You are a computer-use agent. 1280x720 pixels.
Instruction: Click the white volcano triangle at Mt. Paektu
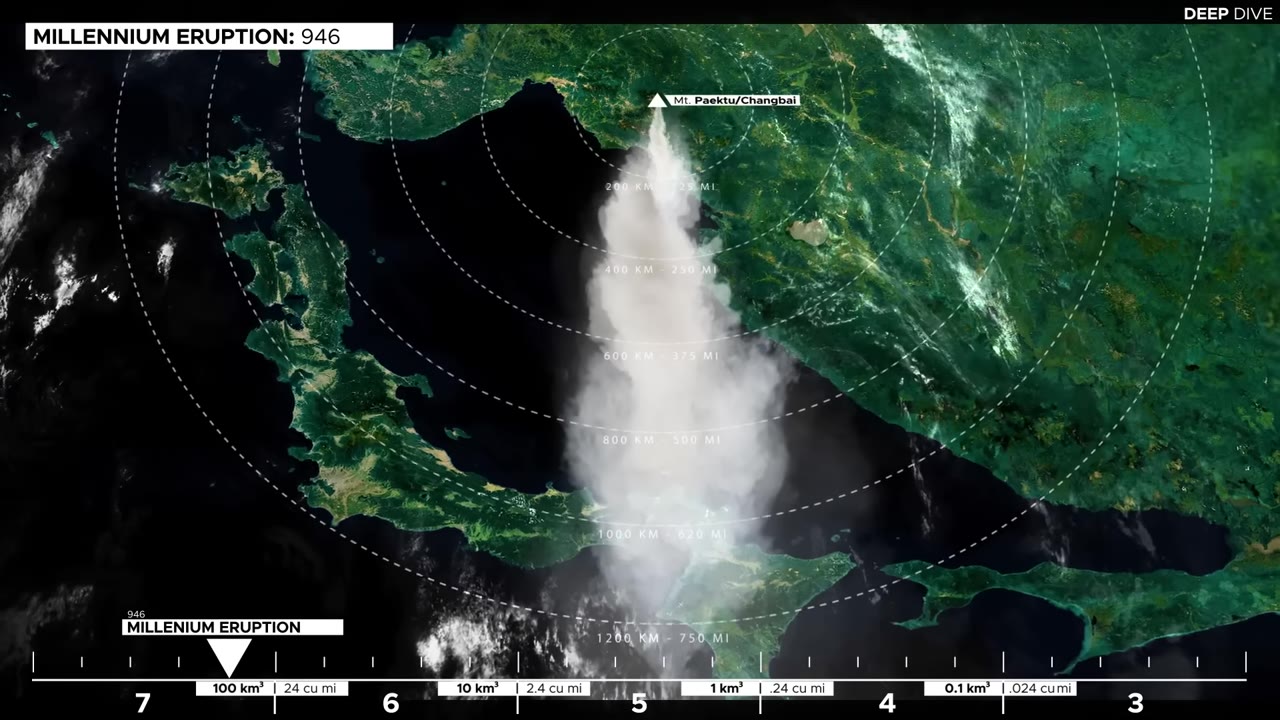click(657, 100)
